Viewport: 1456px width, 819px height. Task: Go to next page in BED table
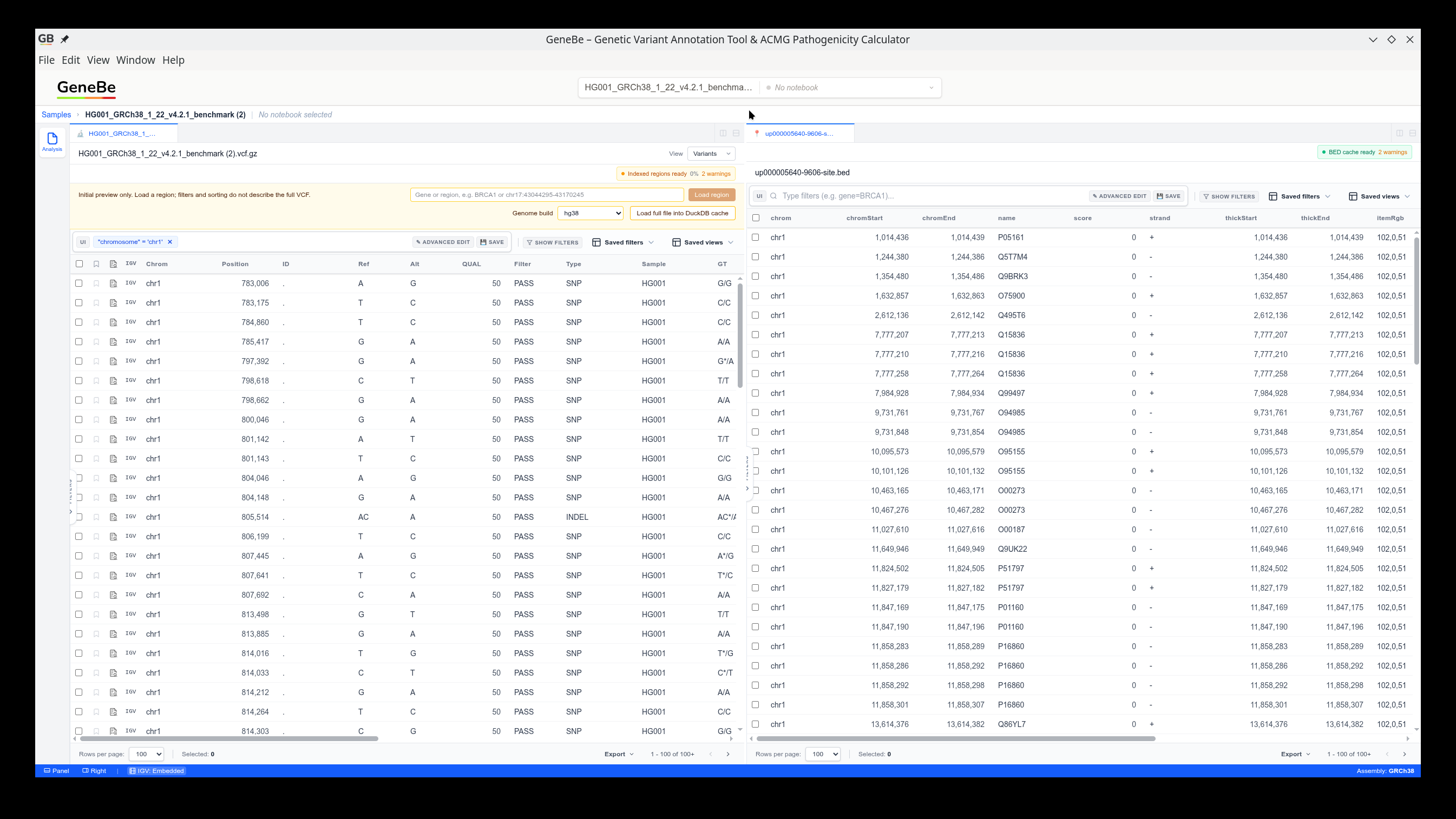tap(1405, 754)
